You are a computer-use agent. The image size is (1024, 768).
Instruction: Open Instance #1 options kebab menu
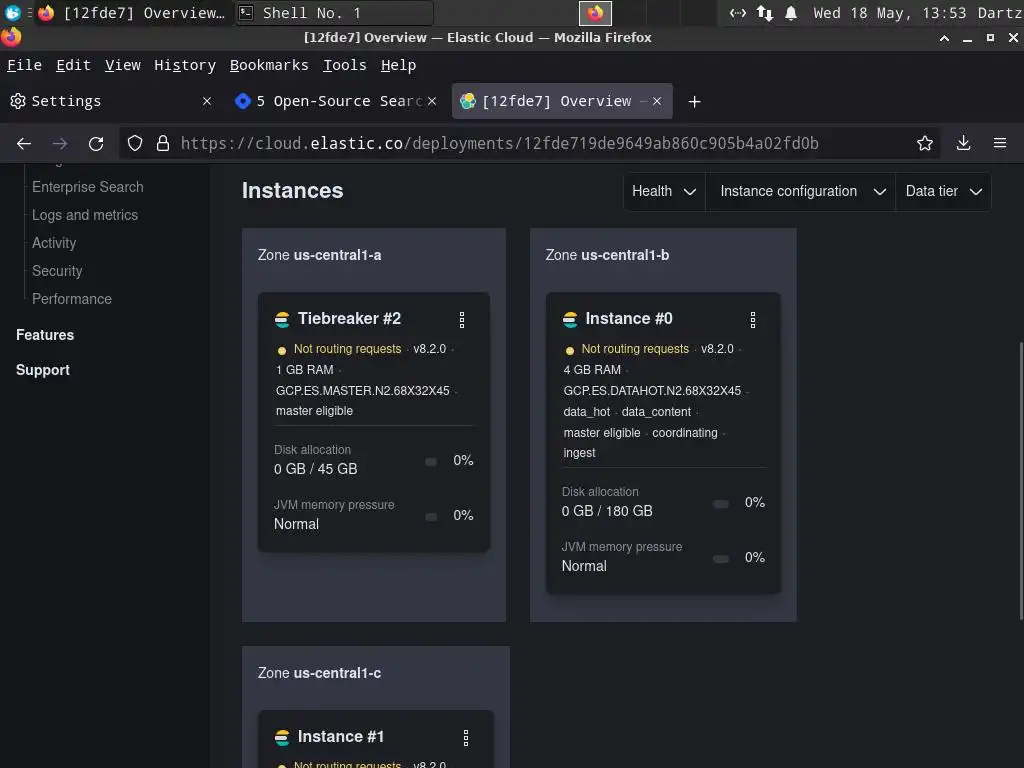pos(466,738)
